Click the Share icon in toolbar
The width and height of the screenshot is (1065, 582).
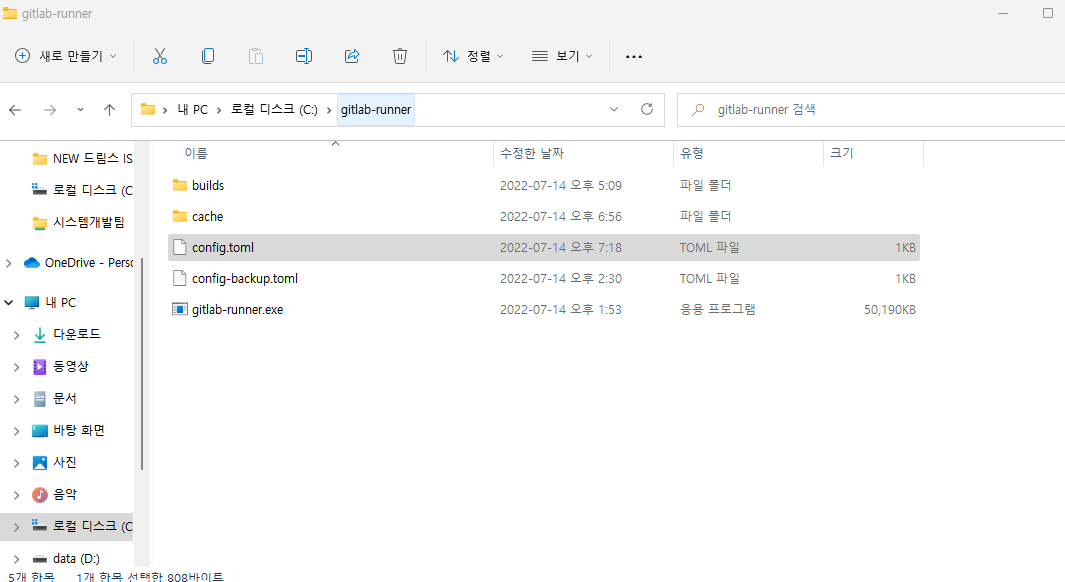click(x=352, y=56)
